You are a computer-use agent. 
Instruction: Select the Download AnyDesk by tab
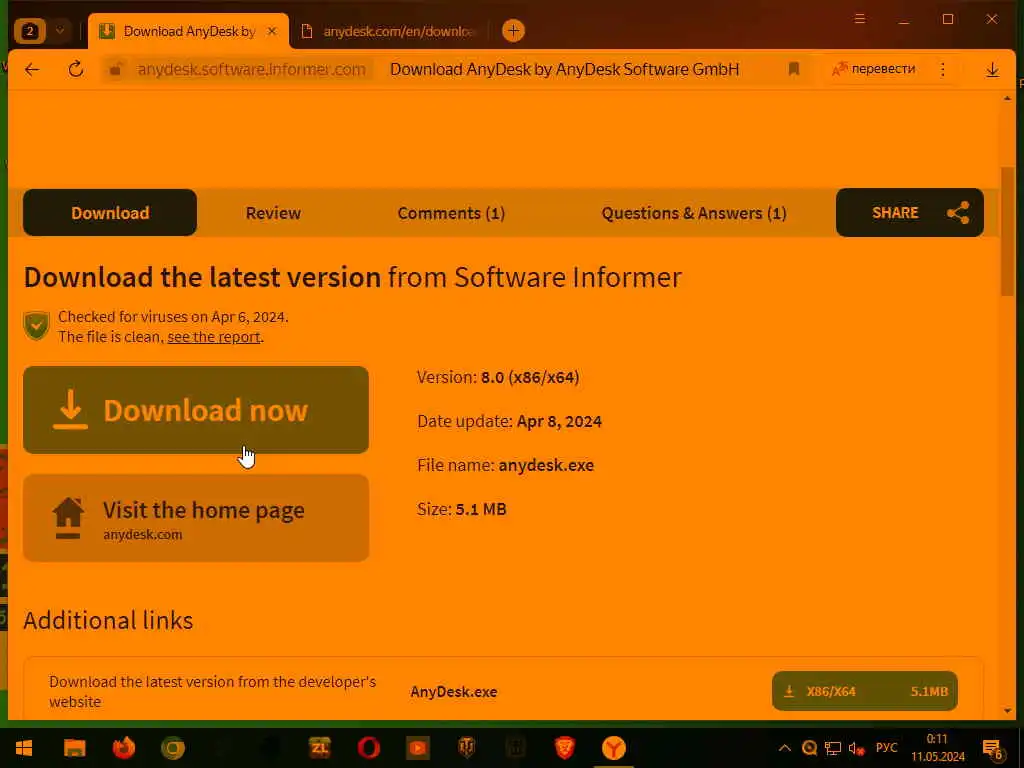tap(189, 31)
